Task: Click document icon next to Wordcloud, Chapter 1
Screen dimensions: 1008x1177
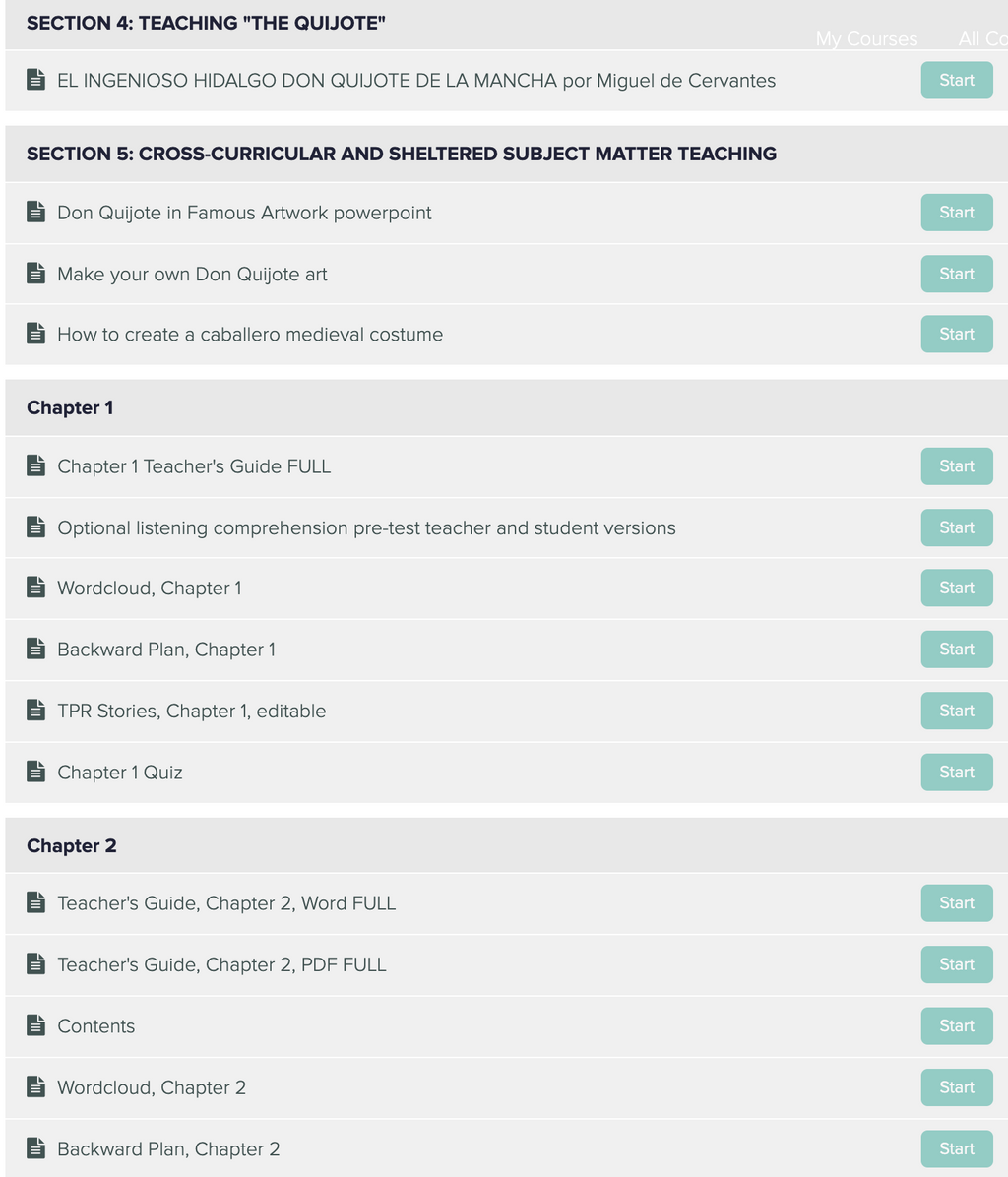Action: click(36, 587)
